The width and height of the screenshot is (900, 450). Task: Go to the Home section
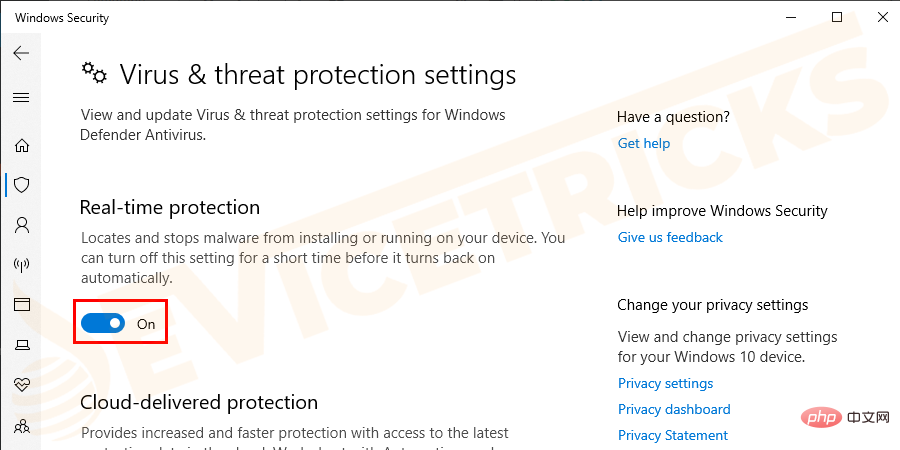pos(21,145)
